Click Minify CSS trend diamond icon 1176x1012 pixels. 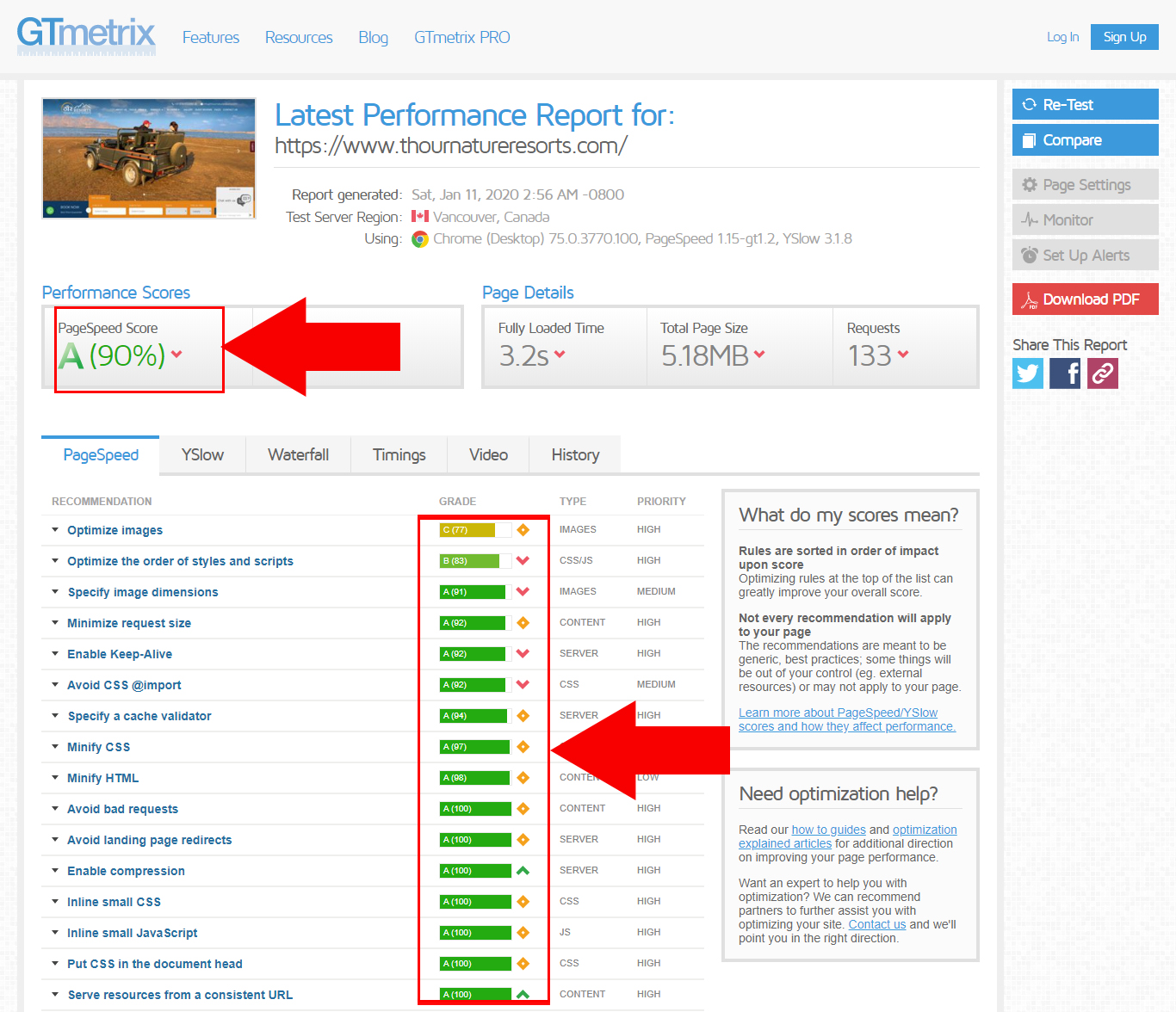(523, 747)
